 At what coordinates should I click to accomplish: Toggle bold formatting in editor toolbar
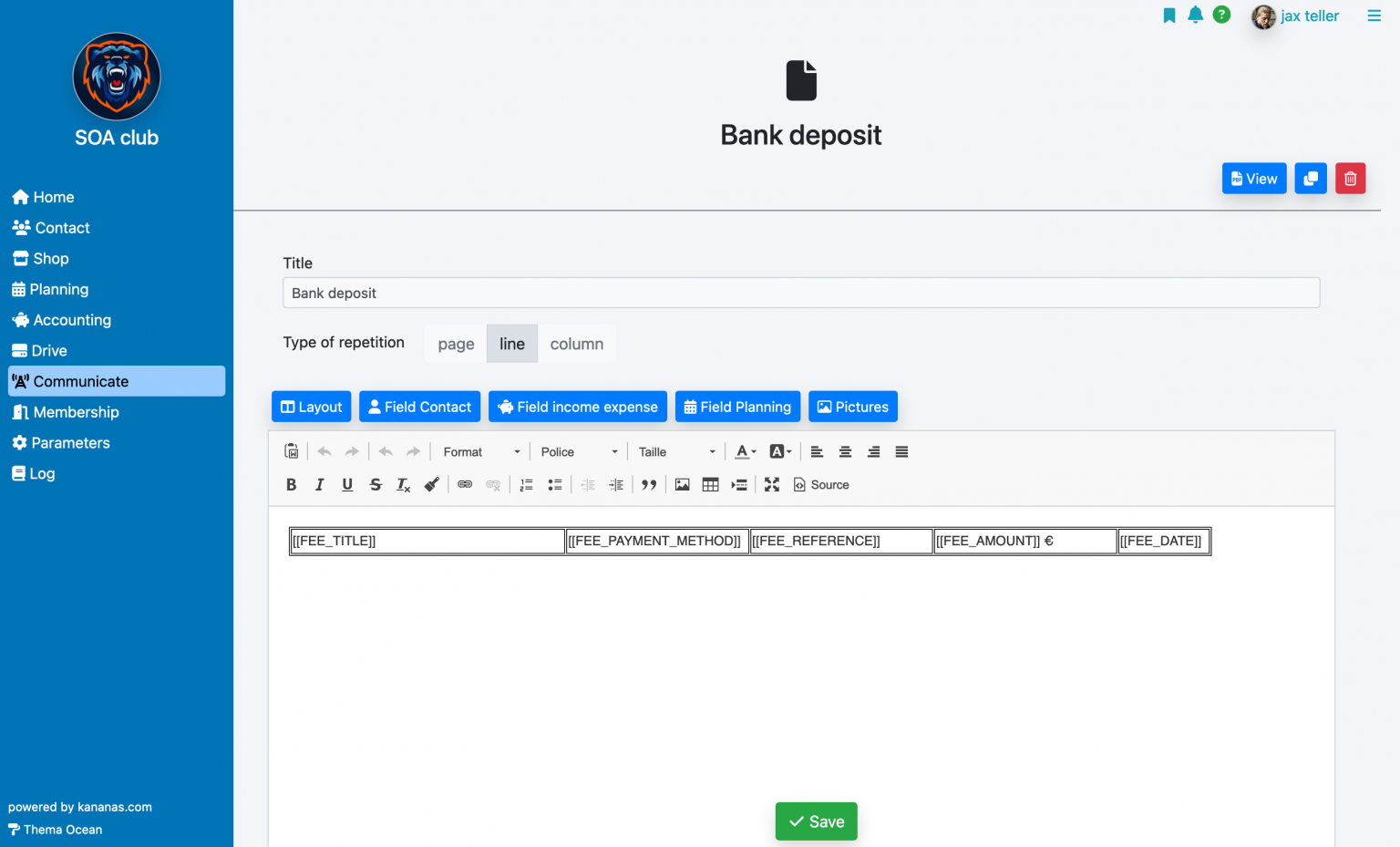[x=292, y=485]
